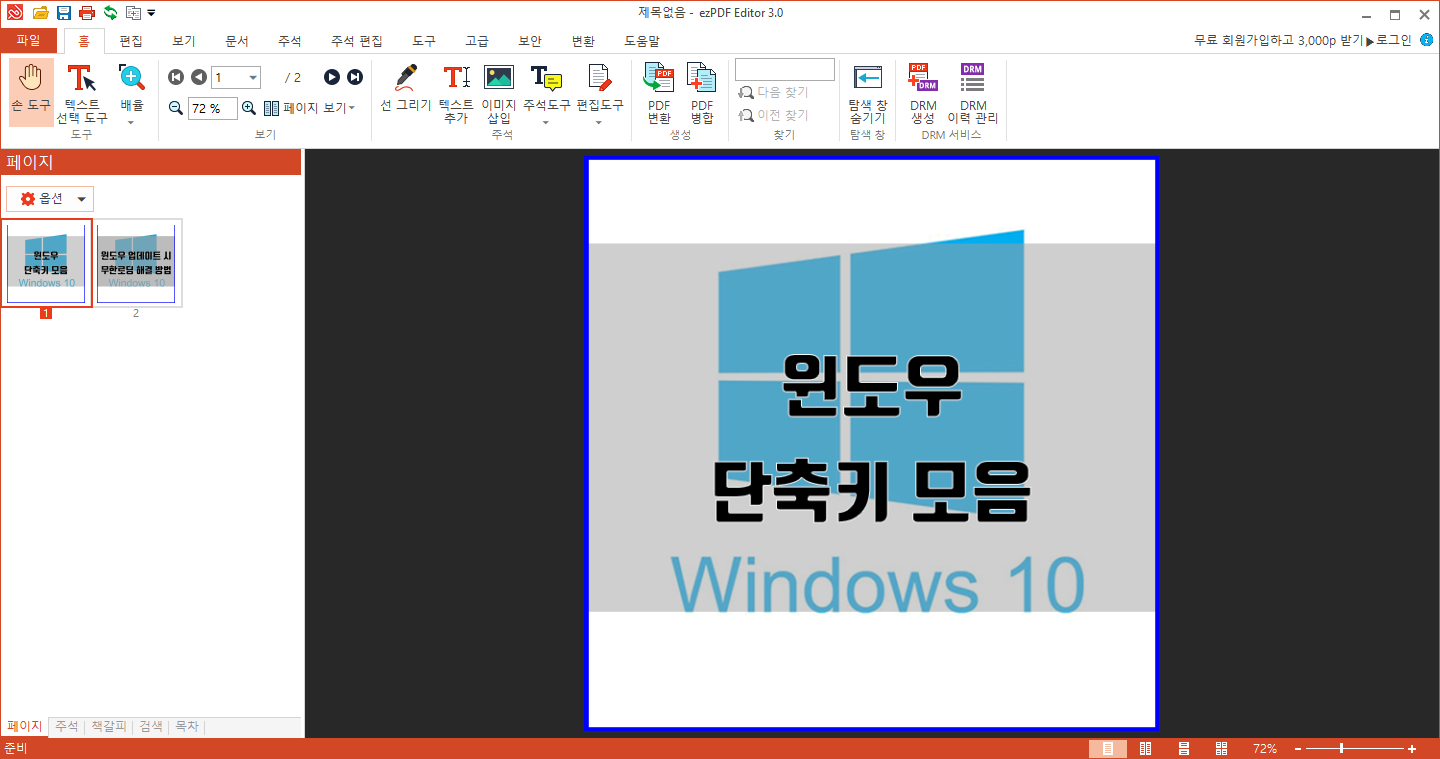Open DRM 이력 관리 history manager
Viewport: 1440px width, 759px height.
click(x=973, y=92)
